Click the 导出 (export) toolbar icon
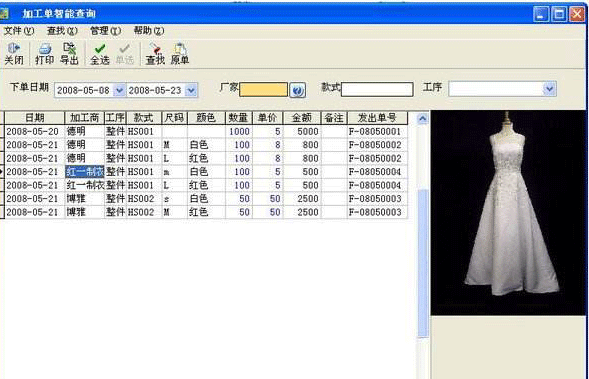 (69, 54)
